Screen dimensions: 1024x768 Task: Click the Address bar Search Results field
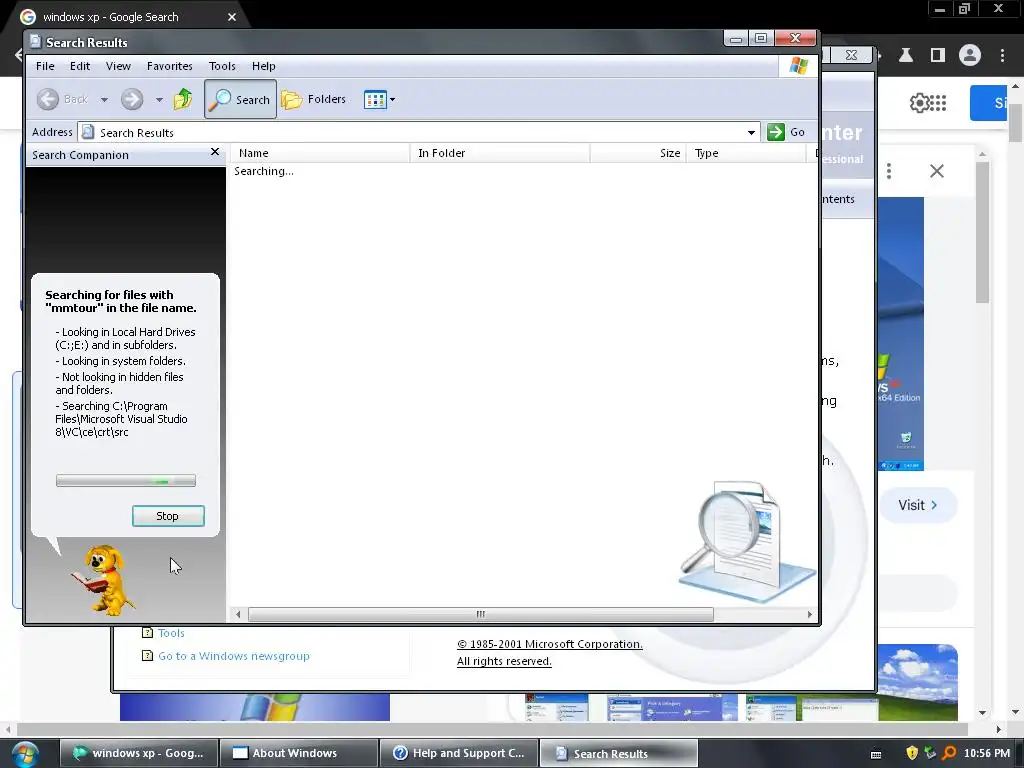pyautogui.click(x=418, y=133)
